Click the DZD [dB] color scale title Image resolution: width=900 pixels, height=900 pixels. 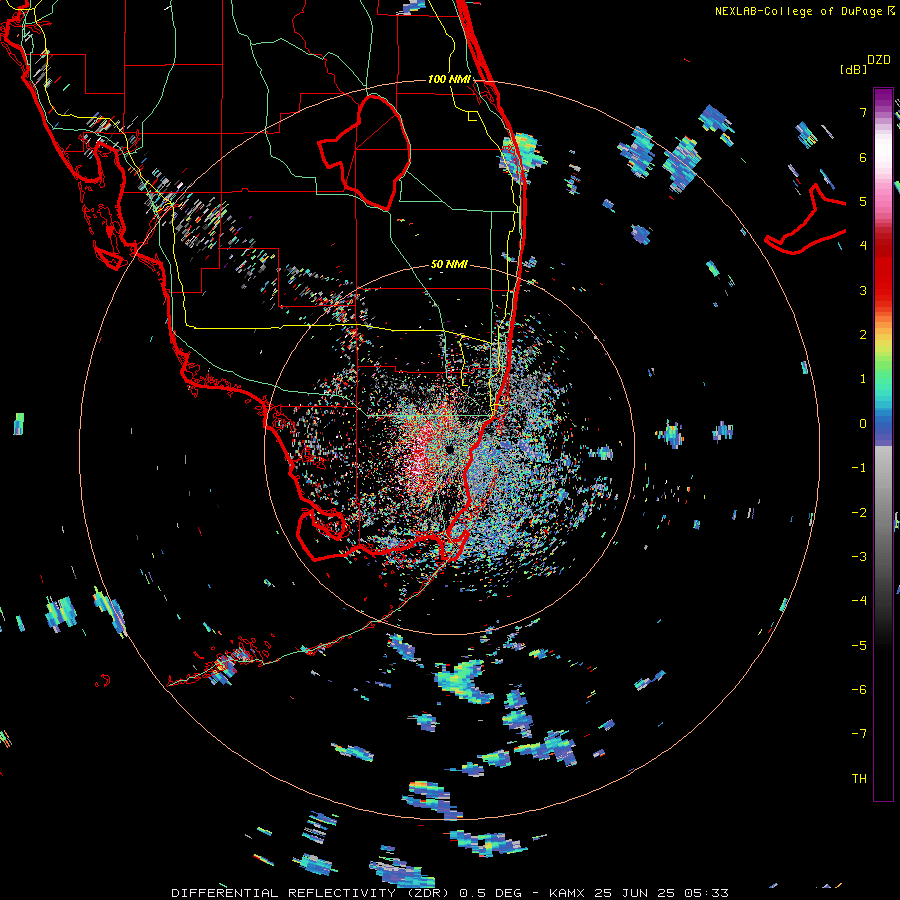click(865, 64)
